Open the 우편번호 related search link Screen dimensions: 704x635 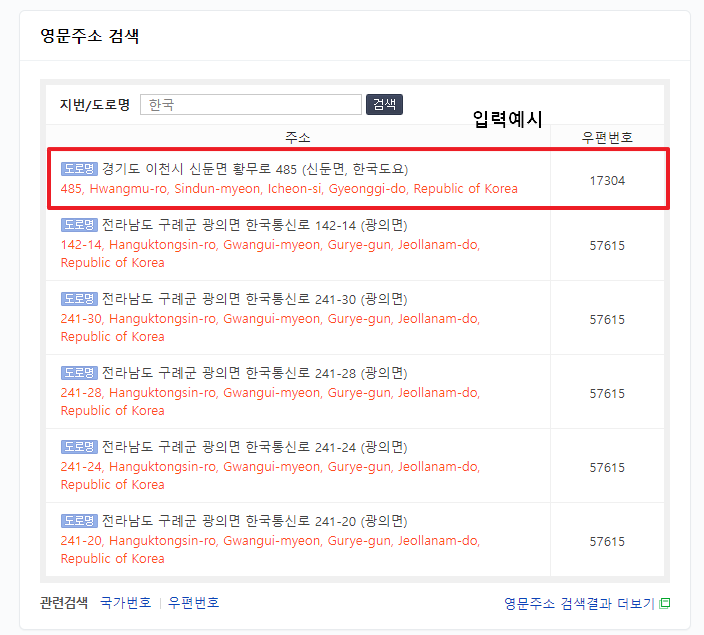[194, 603]
